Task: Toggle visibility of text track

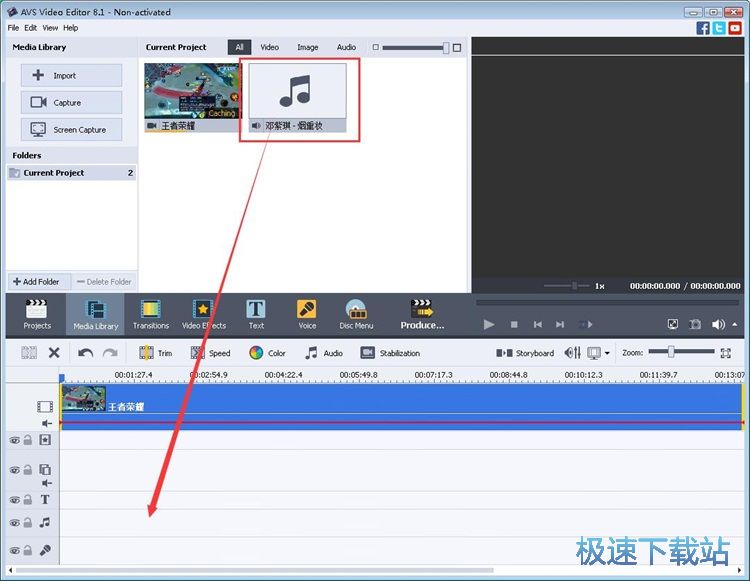Action: (x=15, y=500)
